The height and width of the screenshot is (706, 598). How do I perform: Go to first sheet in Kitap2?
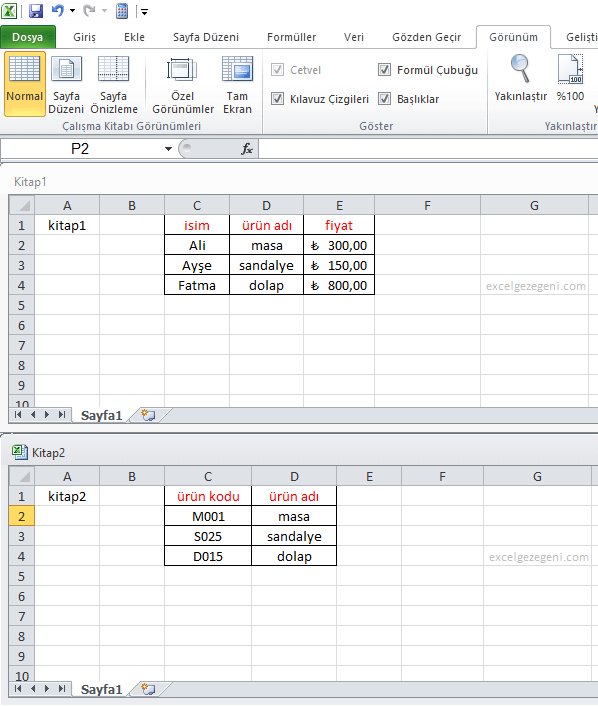pyautogui.click(x=18, y=688)
